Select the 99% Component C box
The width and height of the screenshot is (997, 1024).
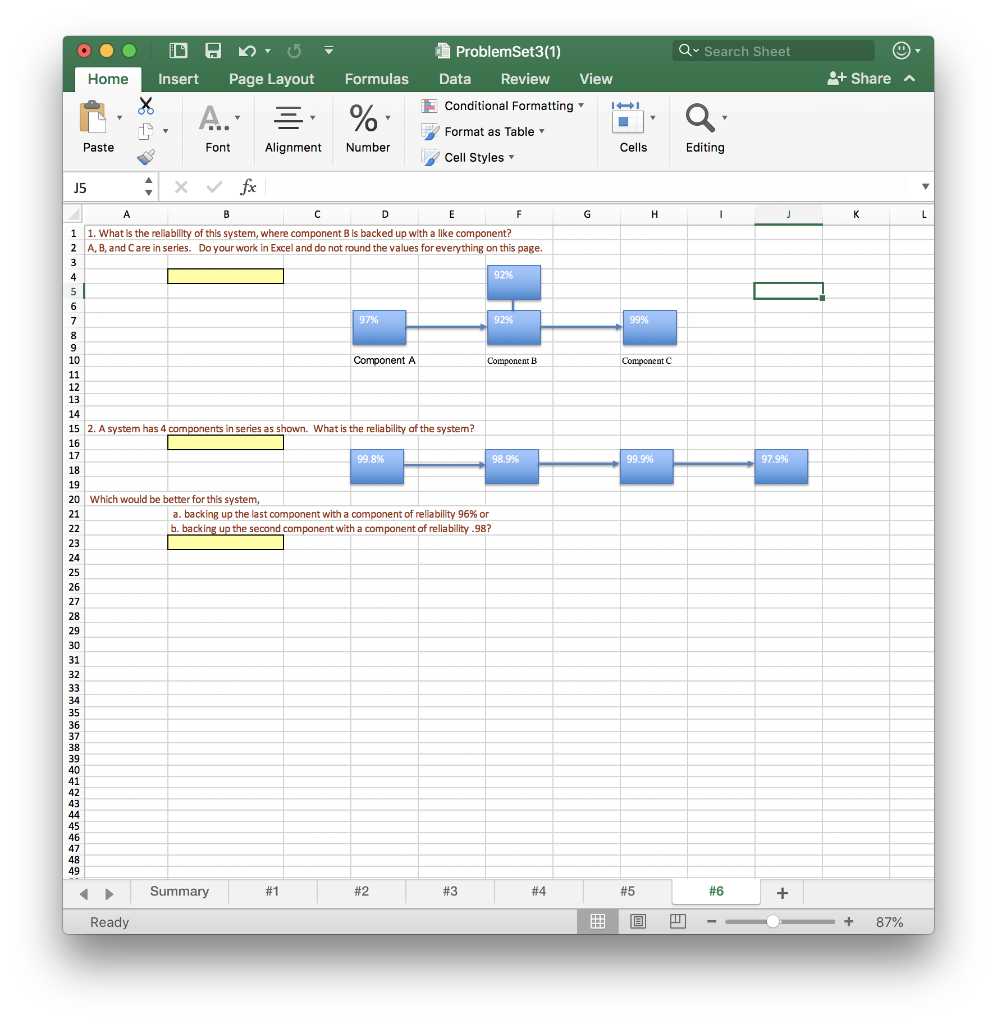650,327
